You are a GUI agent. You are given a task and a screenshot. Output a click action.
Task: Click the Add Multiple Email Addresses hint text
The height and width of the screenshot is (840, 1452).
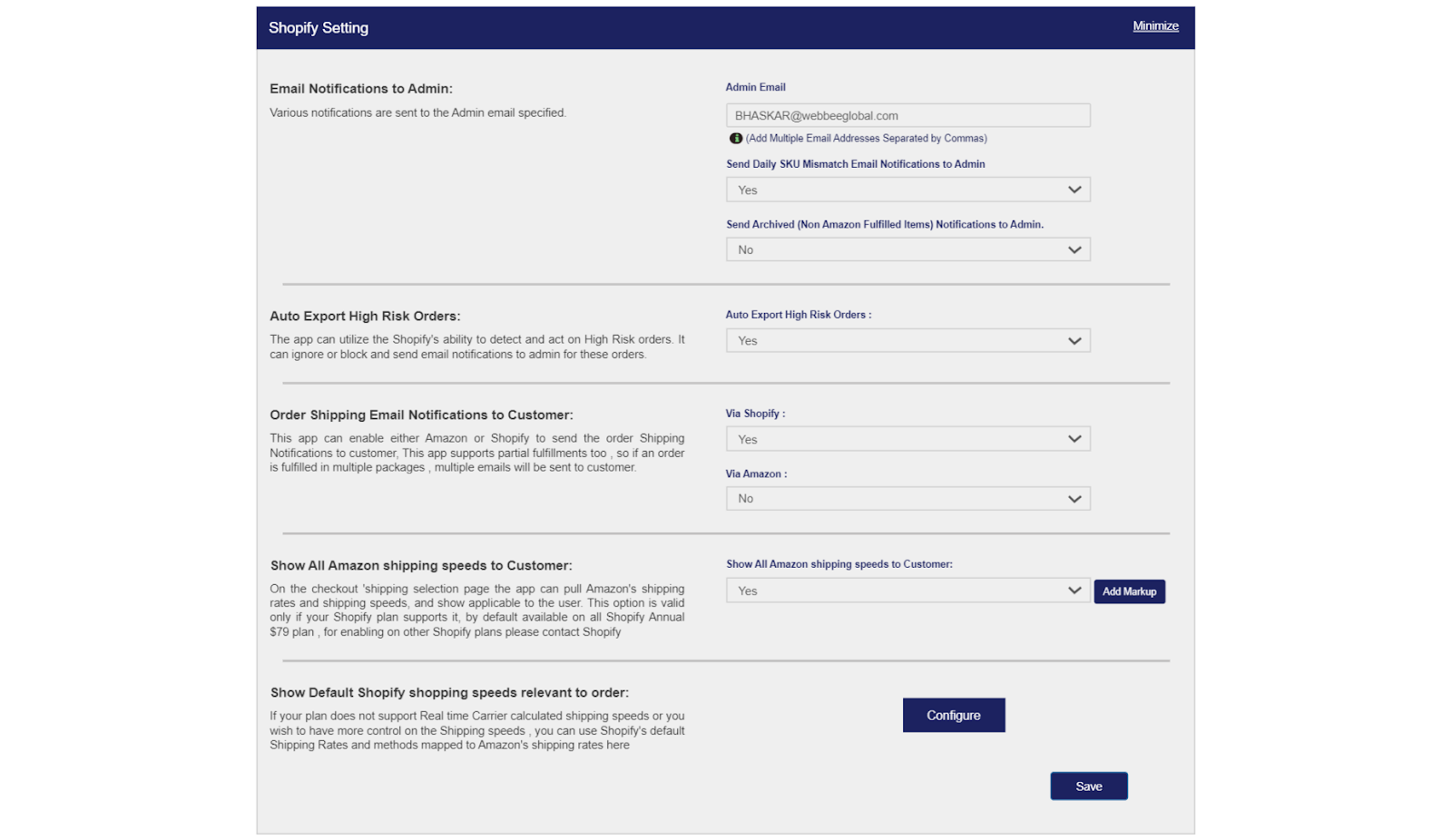867,139
